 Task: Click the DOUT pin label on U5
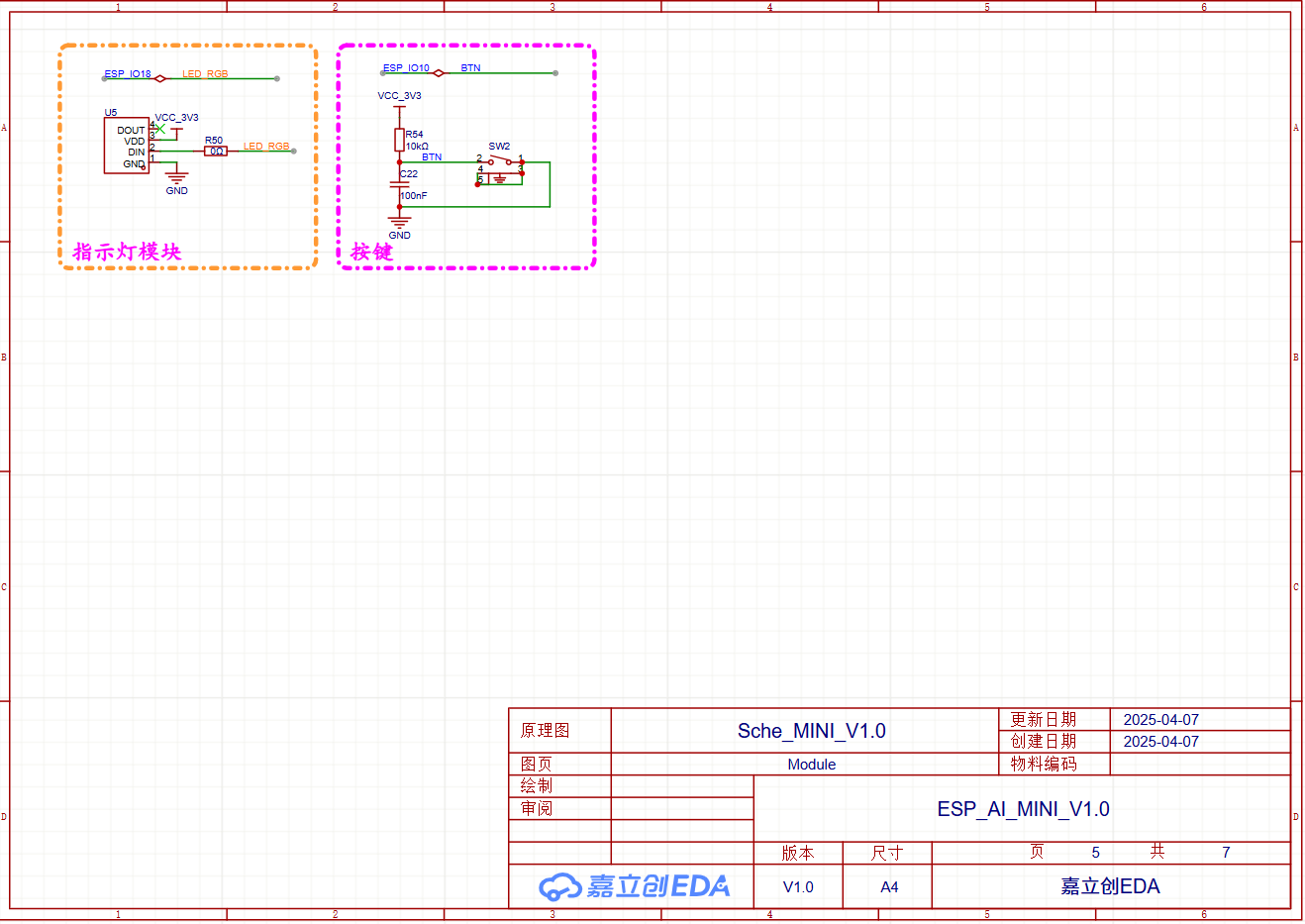[x=131, y=130]
